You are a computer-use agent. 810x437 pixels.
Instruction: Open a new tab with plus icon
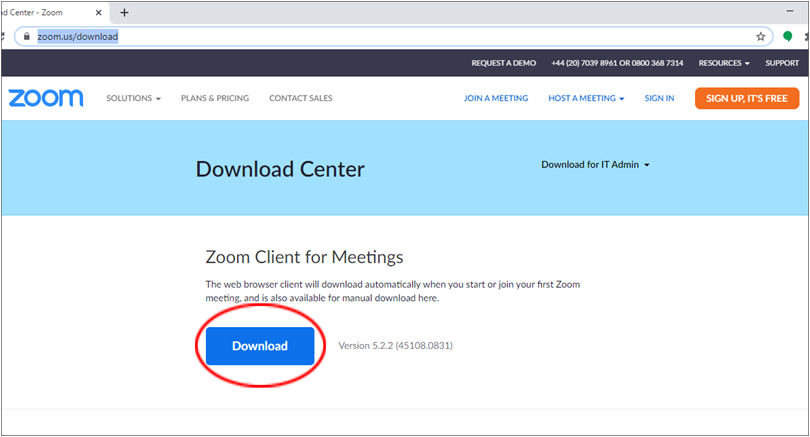coord(124,12)
